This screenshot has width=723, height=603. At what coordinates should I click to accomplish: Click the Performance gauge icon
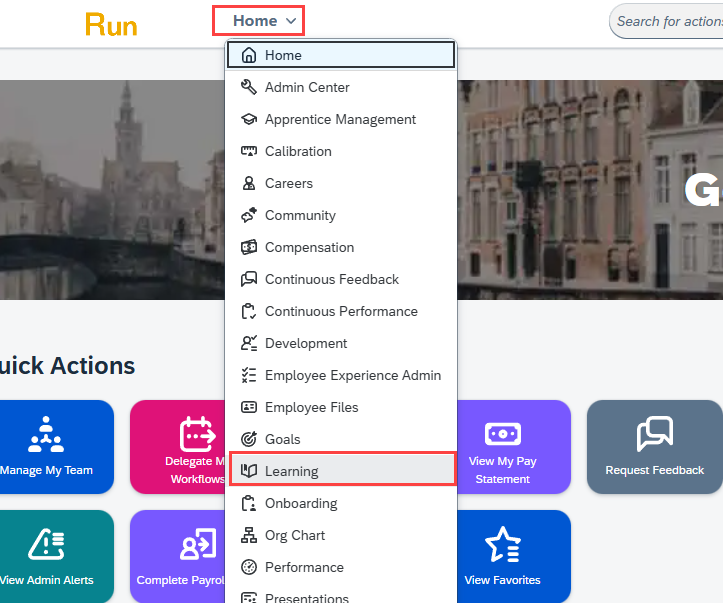249,567
